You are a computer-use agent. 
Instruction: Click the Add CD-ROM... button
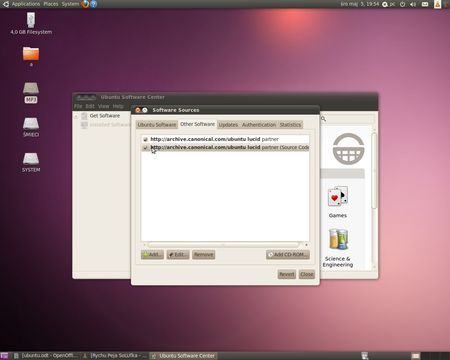tap(288, 255)
